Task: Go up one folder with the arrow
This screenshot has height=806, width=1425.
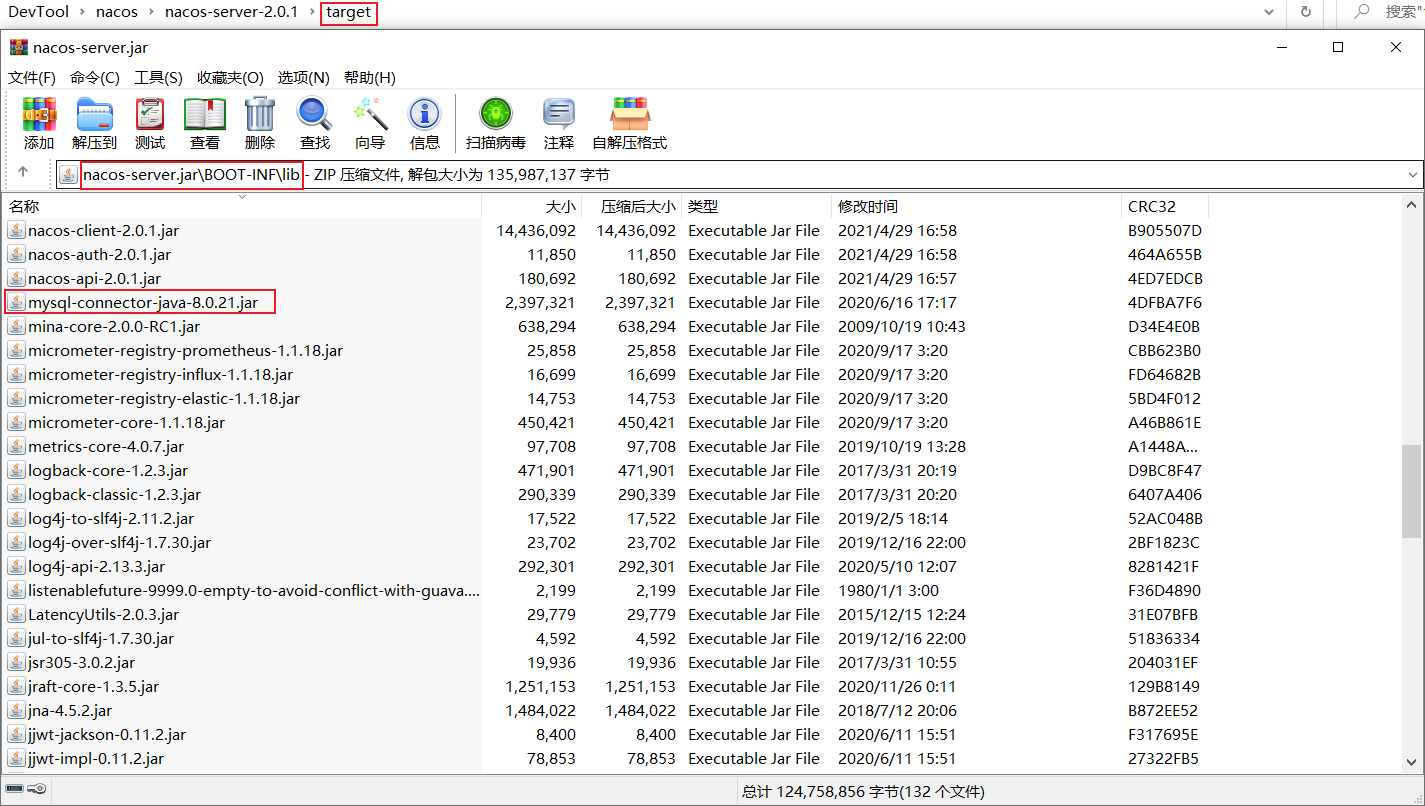Action: 23,173
